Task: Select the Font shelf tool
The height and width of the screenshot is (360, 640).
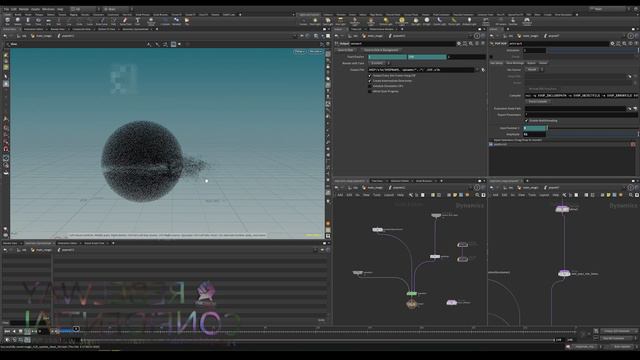Action: (138, 21)
